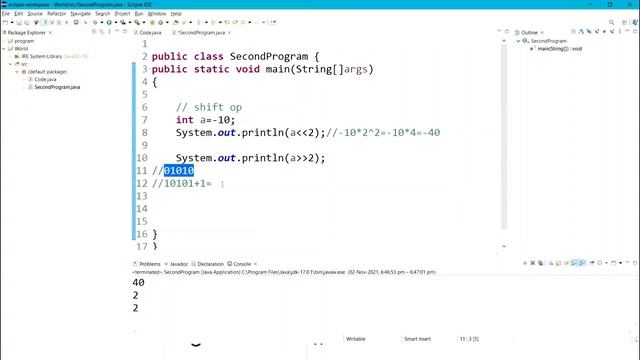Click the Save All toolbar icon
This screenshot has height=360, width=640.
tap(27, 22)
